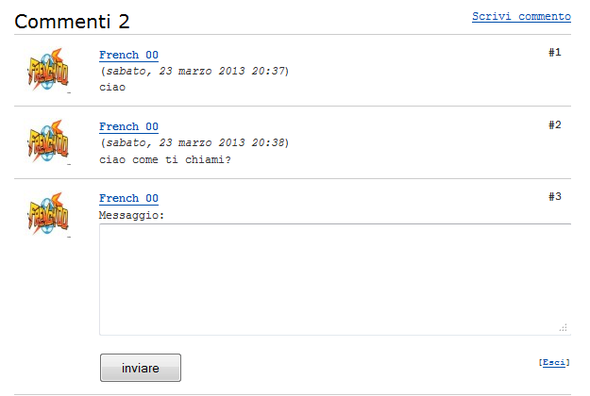Click French 00 username above Messaggio label
590x396 pixels.
(129, 198)
